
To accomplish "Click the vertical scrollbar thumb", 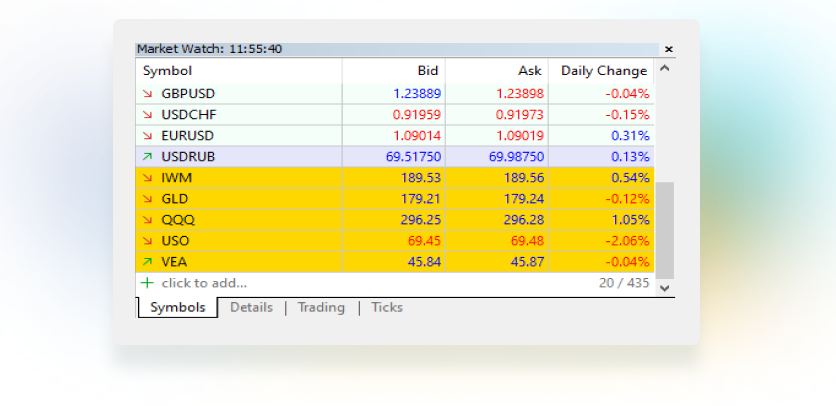I will click(x=665, y=230).
